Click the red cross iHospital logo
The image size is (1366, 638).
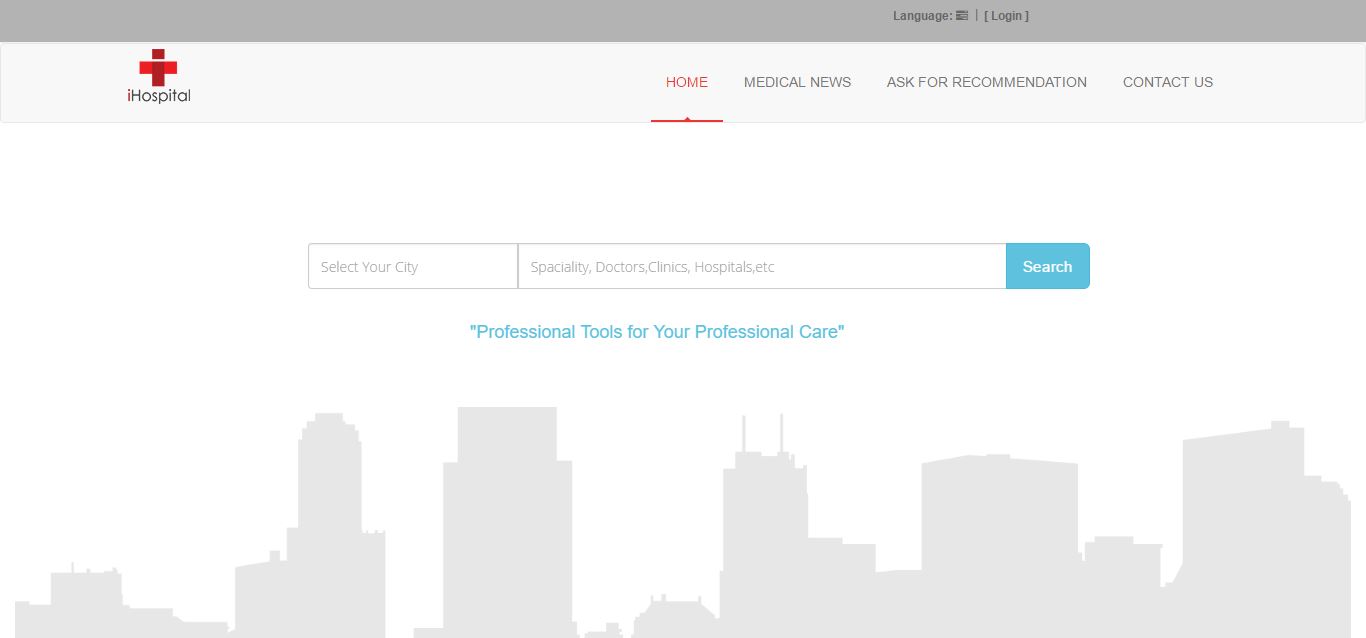158,67
